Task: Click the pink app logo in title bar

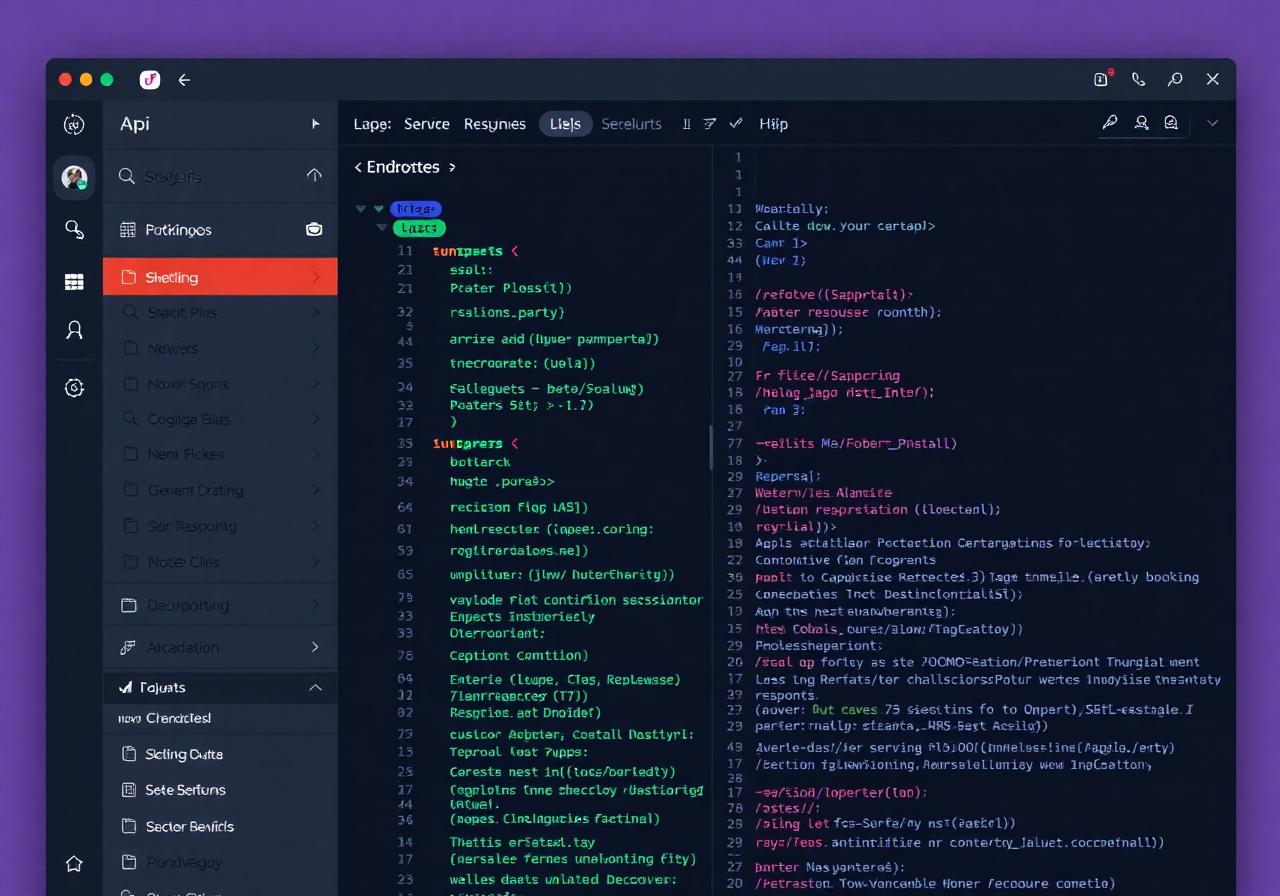Action: [x=150, y=80]
